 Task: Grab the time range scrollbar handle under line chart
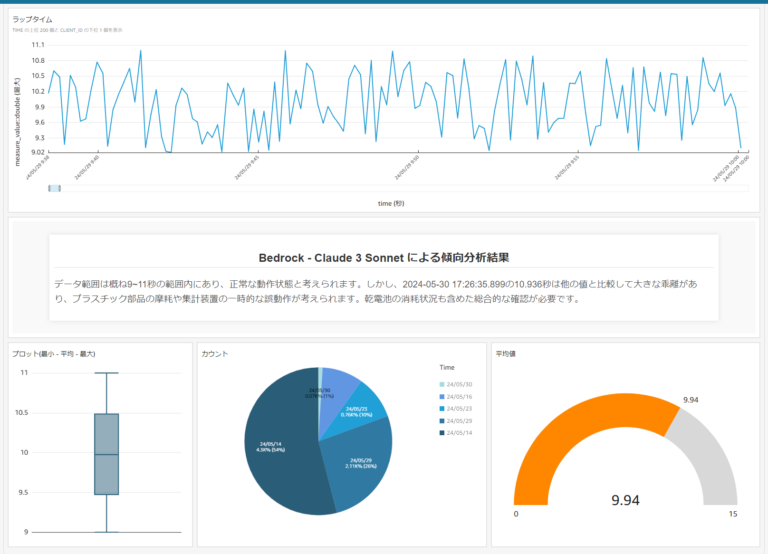[x=54, y=189]
